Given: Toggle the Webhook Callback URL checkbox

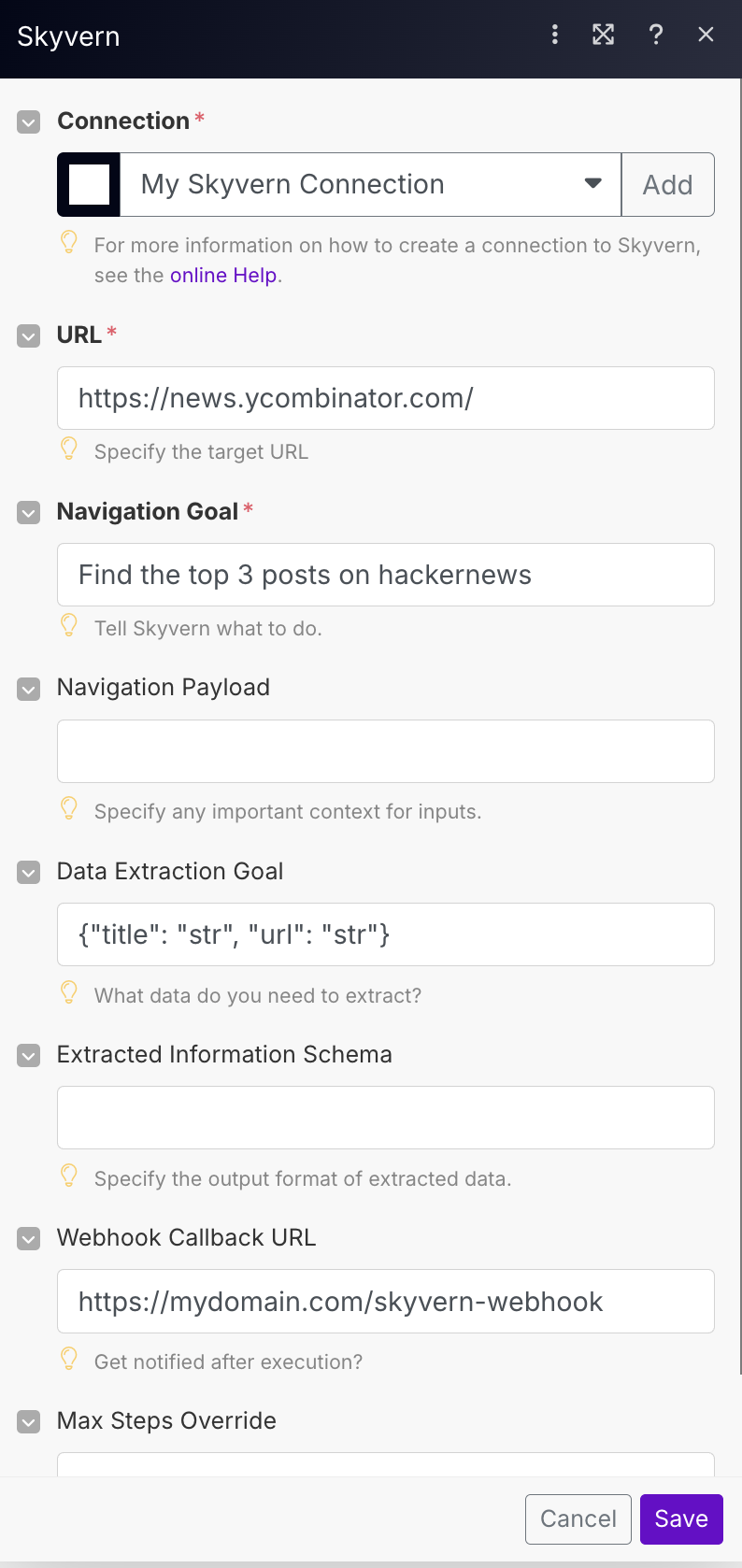Looking at the screenshot, I should tap(29, 1239).
